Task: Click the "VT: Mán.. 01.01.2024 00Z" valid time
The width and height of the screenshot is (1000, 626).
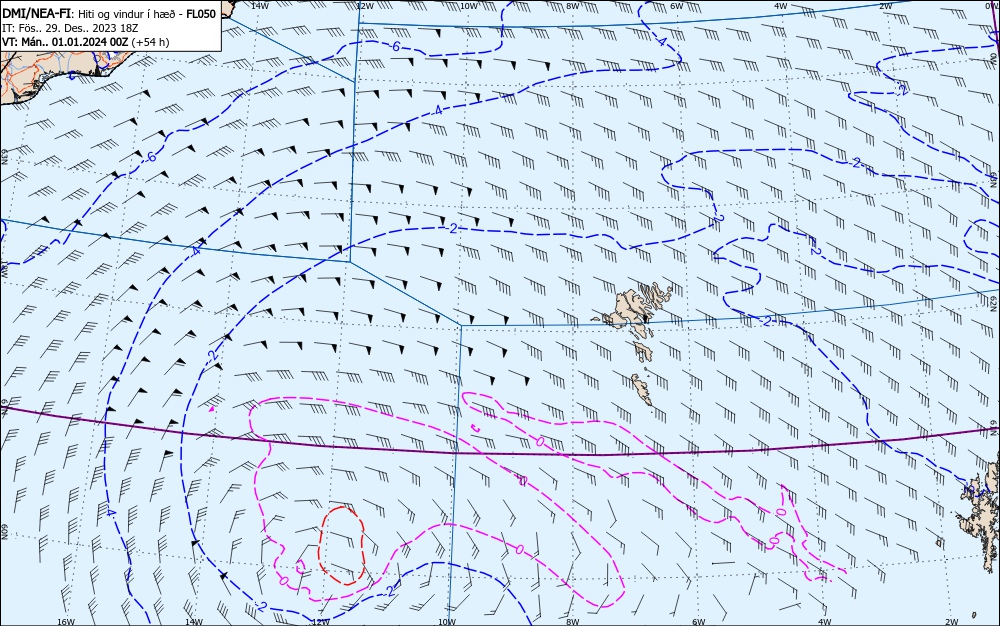Action: [65, 42]
